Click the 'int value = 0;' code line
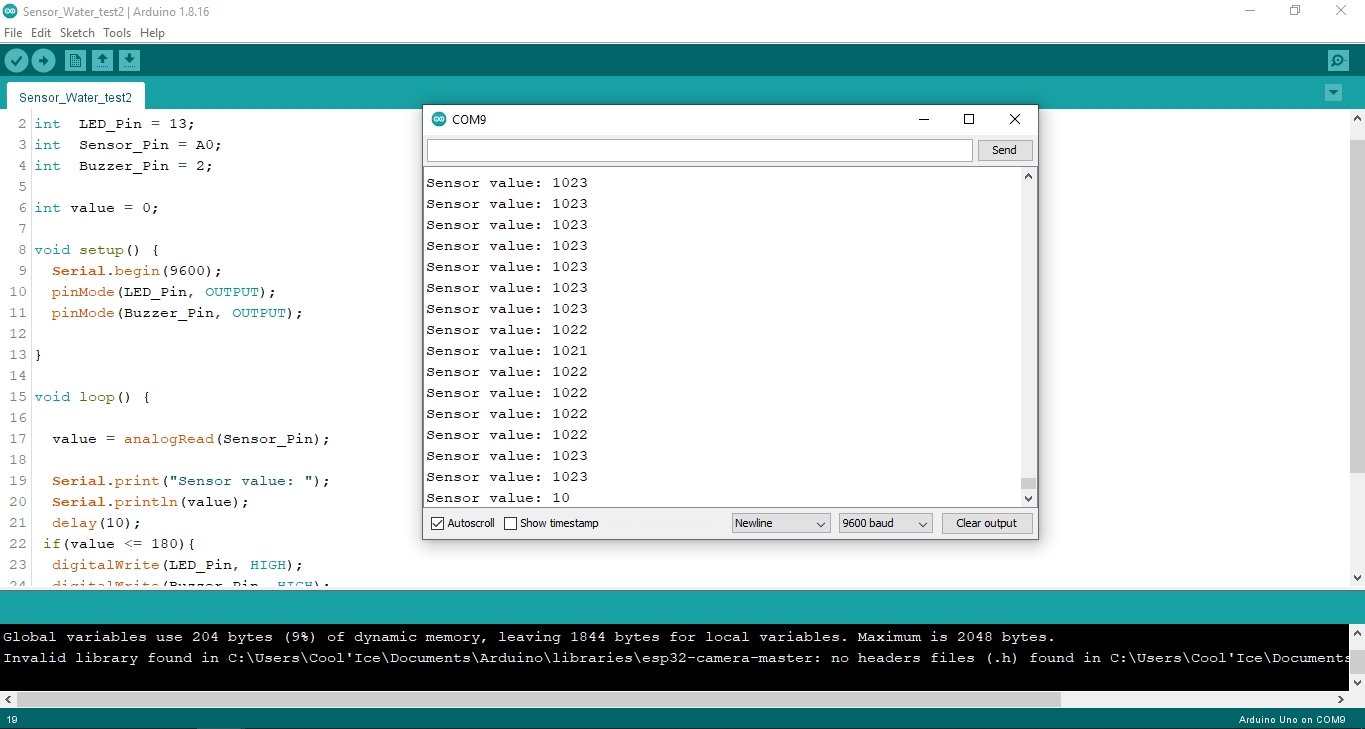This screenshot has width=1365, height=729. (96, 208)
